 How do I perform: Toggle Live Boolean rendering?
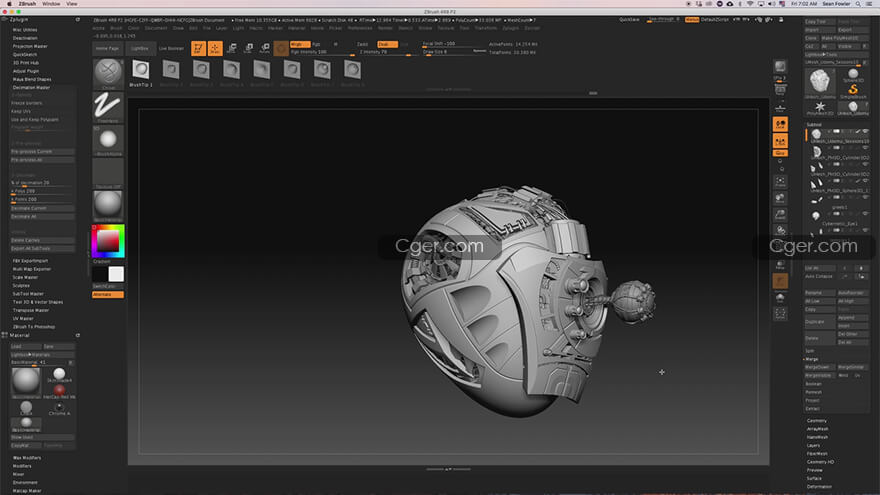[170, 47]
